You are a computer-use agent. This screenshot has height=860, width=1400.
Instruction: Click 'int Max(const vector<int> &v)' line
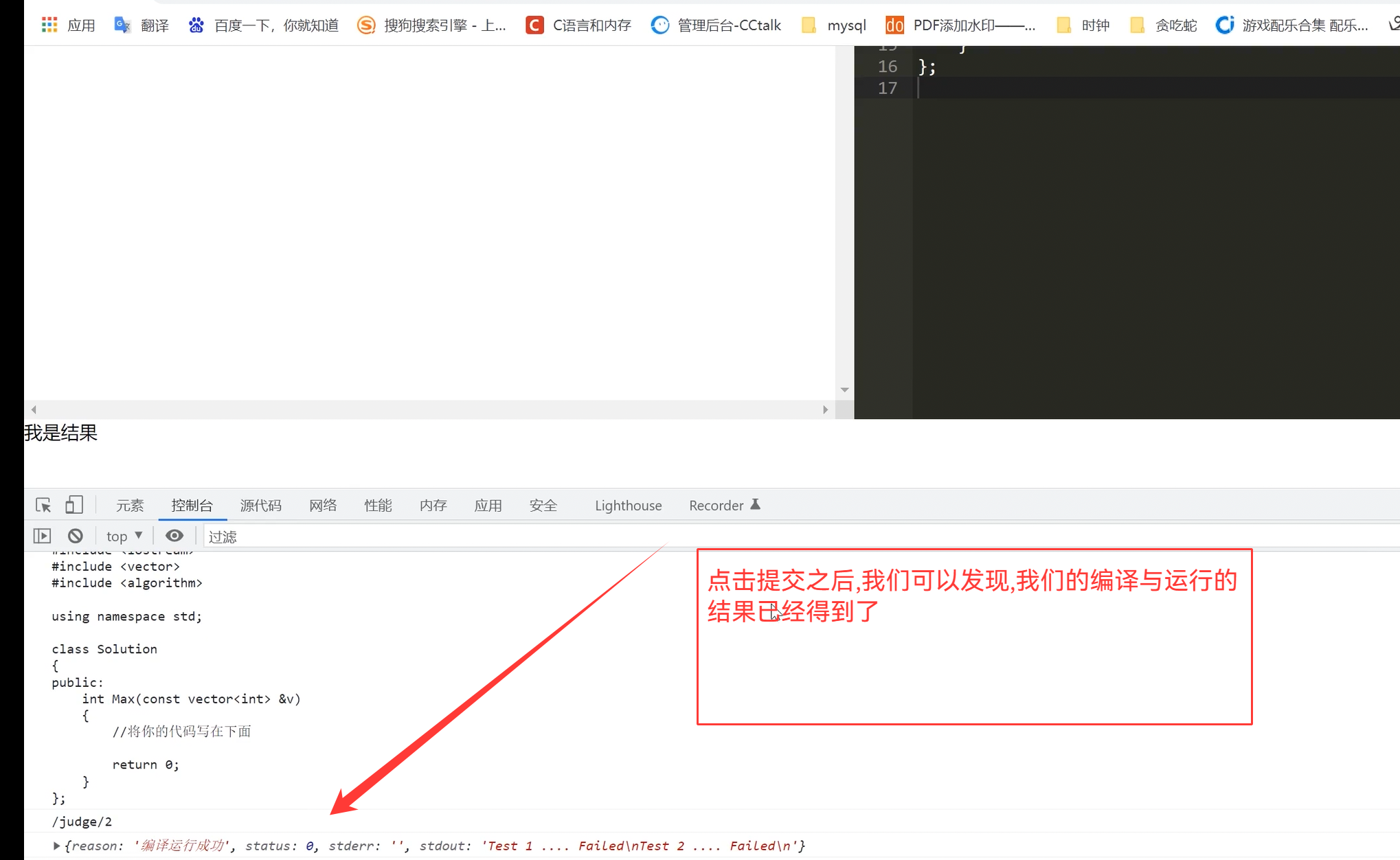(x=191, y=699)
